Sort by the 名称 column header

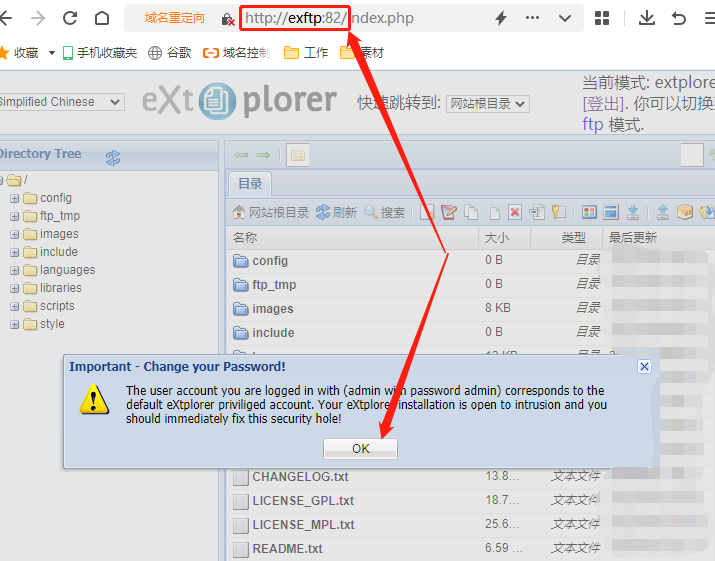coord(352,238)
